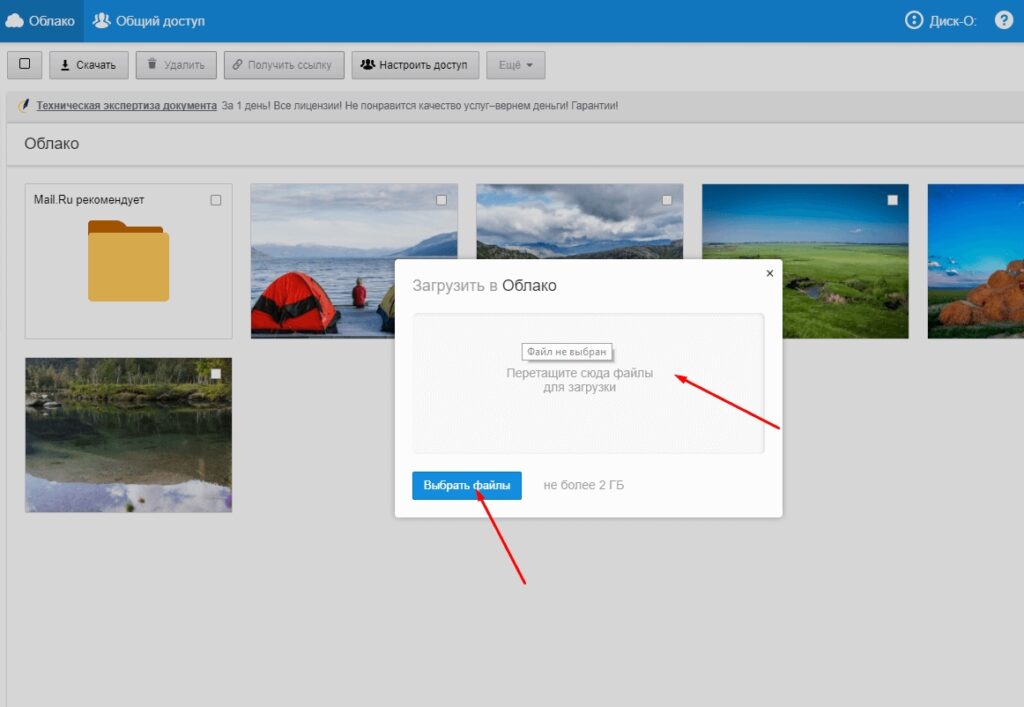Viewport: 1024px width, 707px height.
Task: Click Настроить доступ button
Action: pyautogui.click(x=414, y=65)
